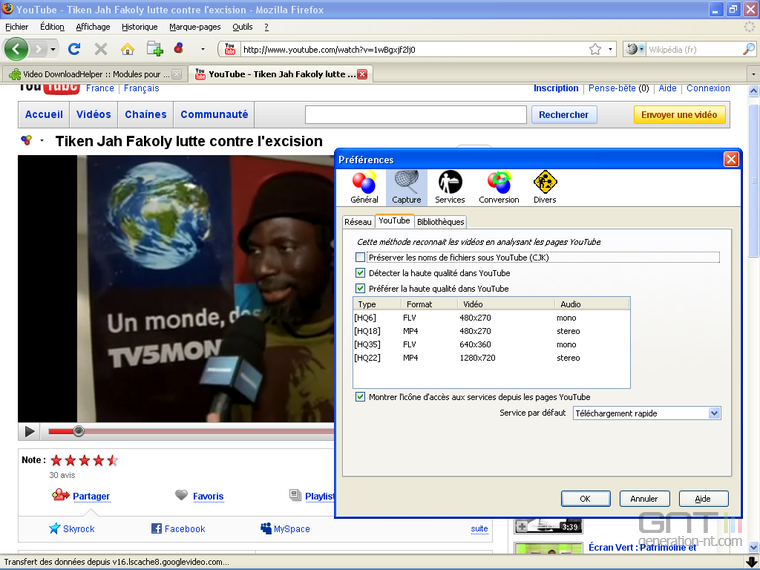Image resolution: width=760 pixels, height=570 pixels.
Task: Confirm preferences with OK button
Action: coord(586,499)
